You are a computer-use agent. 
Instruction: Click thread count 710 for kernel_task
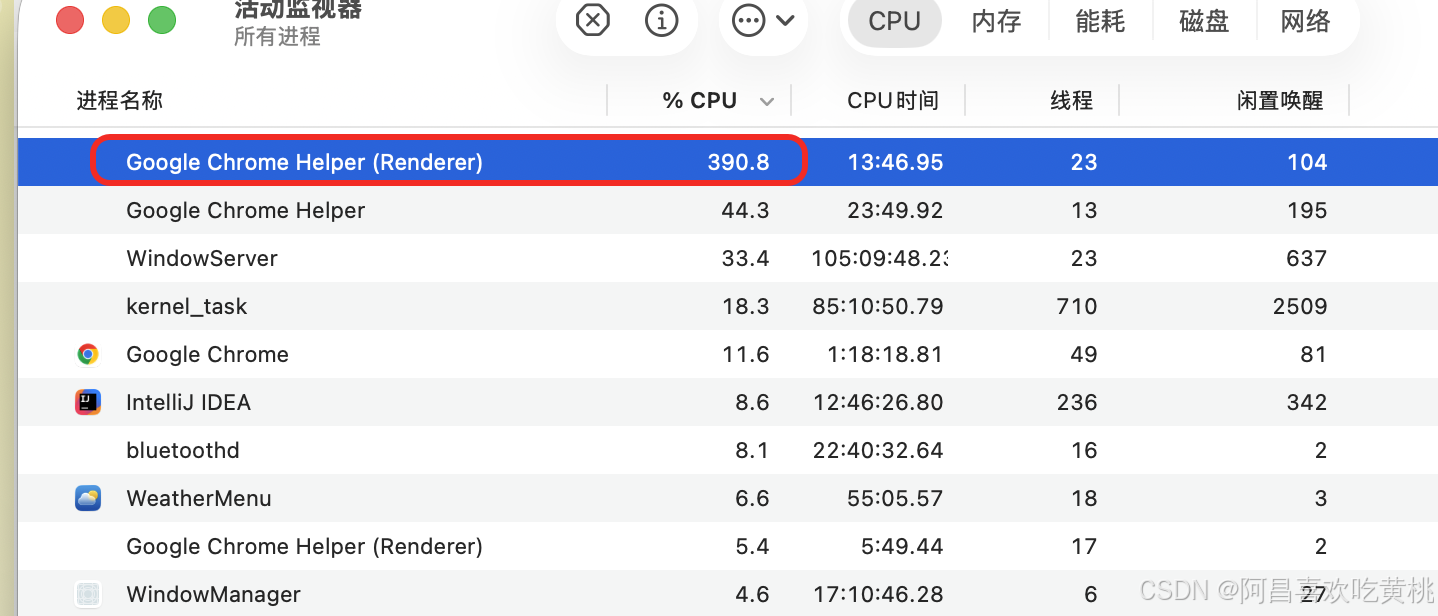[1077, 306]
